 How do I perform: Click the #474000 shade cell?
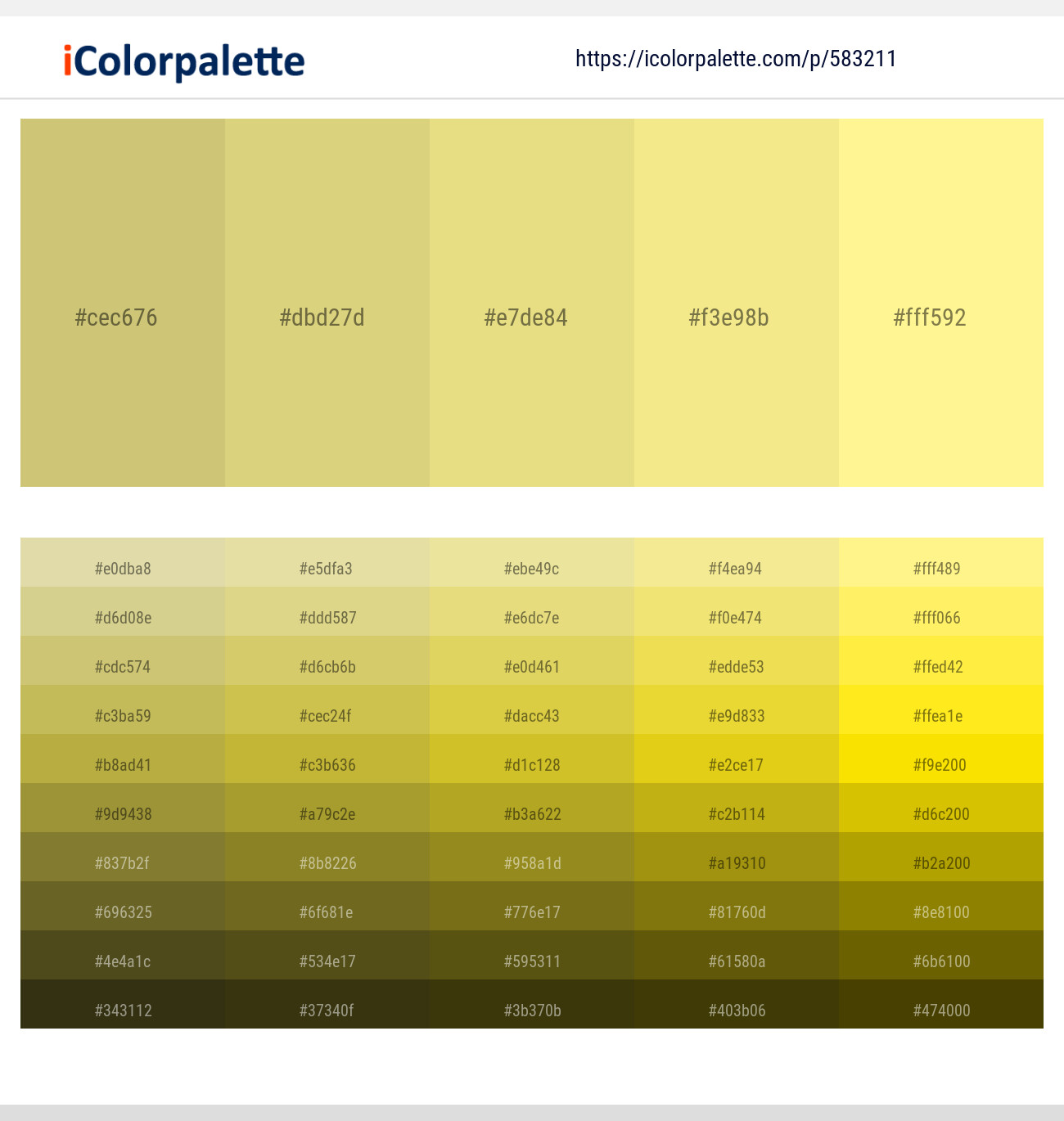pyautogui.click(x=941, y=1010)
